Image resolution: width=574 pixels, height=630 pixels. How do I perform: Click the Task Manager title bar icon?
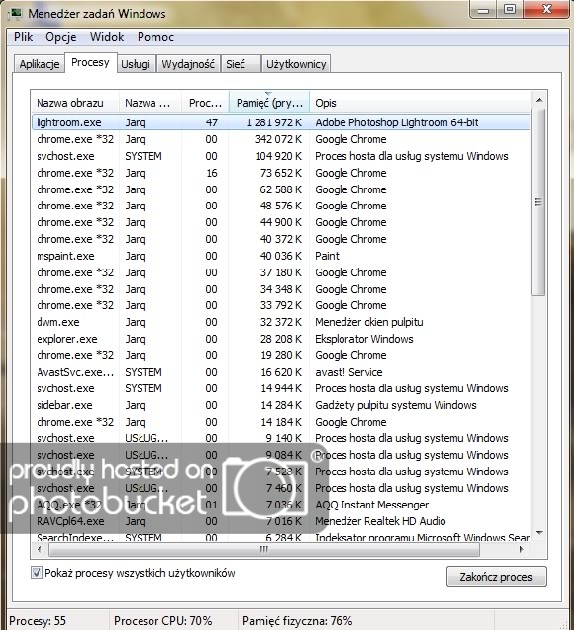[x=16, y=14]
